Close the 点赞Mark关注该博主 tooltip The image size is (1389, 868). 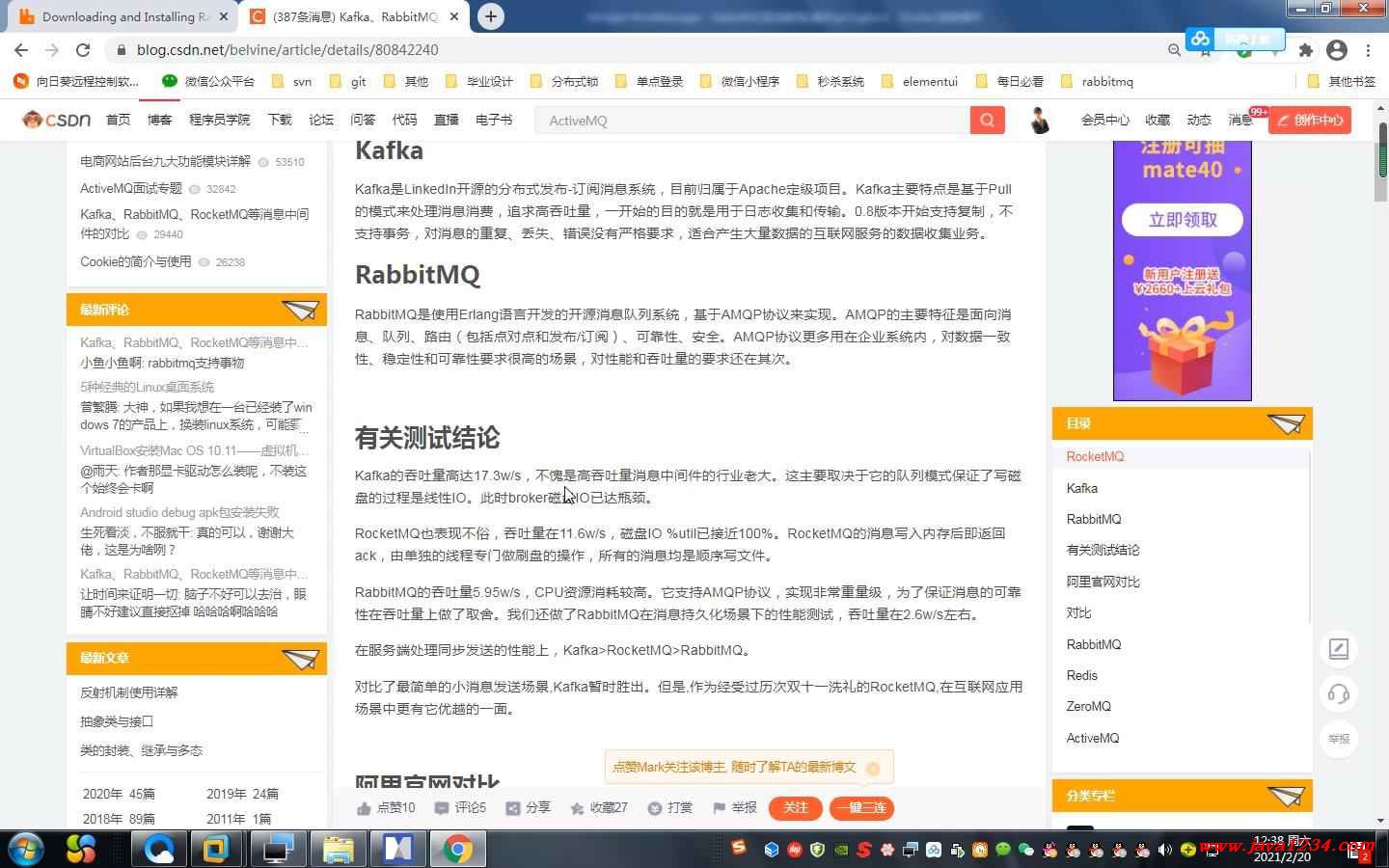[x=873, y=768]
